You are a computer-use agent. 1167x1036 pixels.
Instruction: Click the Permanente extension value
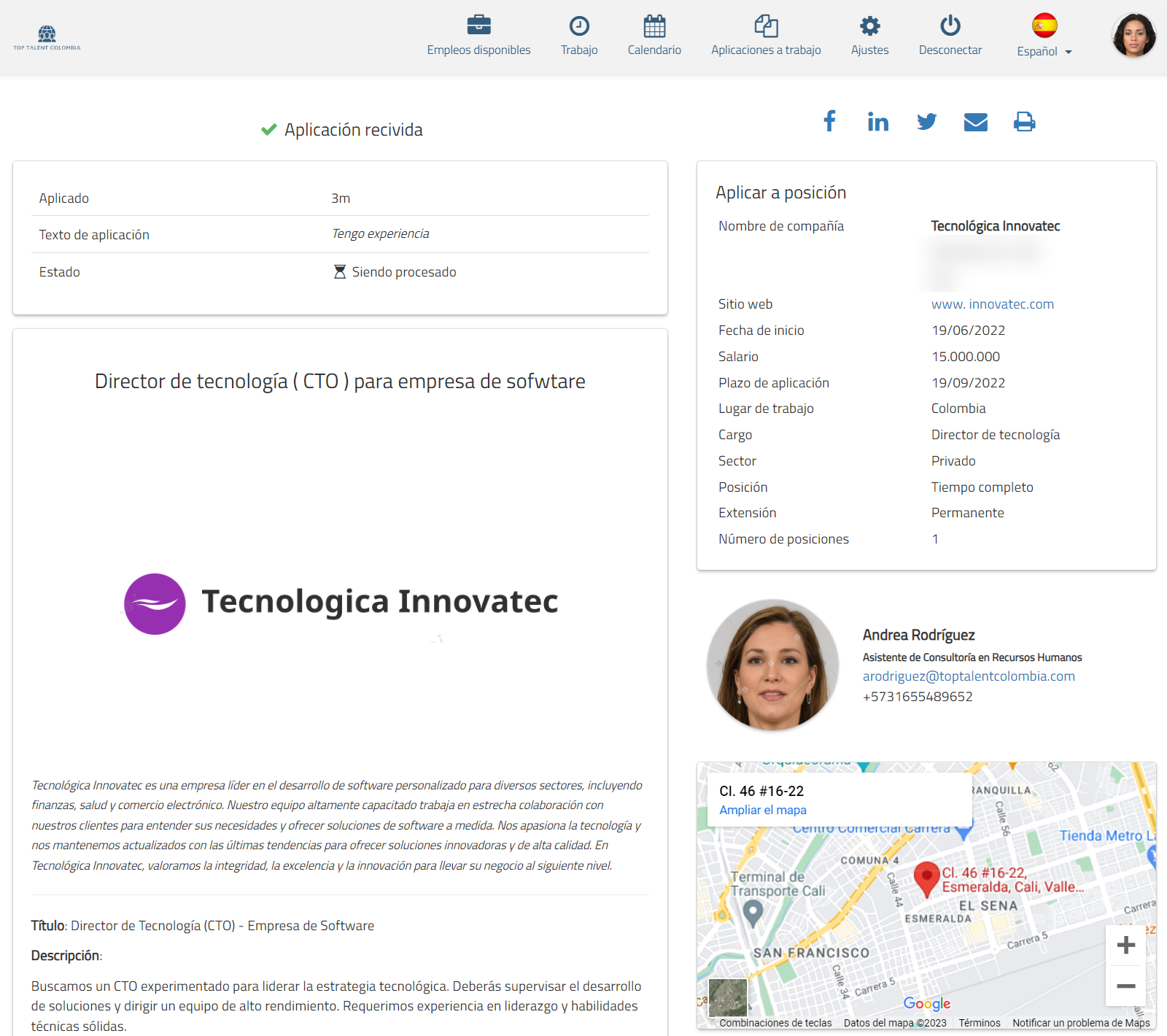click(967, 513)
